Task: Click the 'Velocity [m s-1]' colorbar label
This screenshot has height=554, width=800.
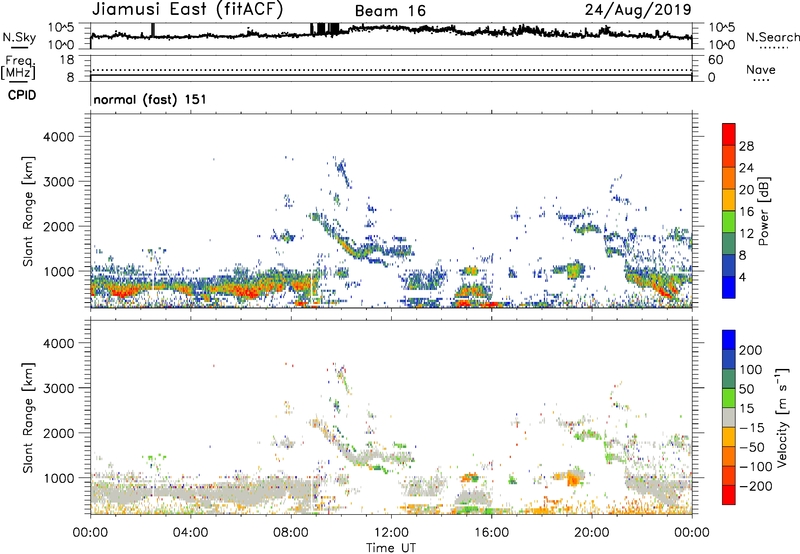Action: coord(783,417)
